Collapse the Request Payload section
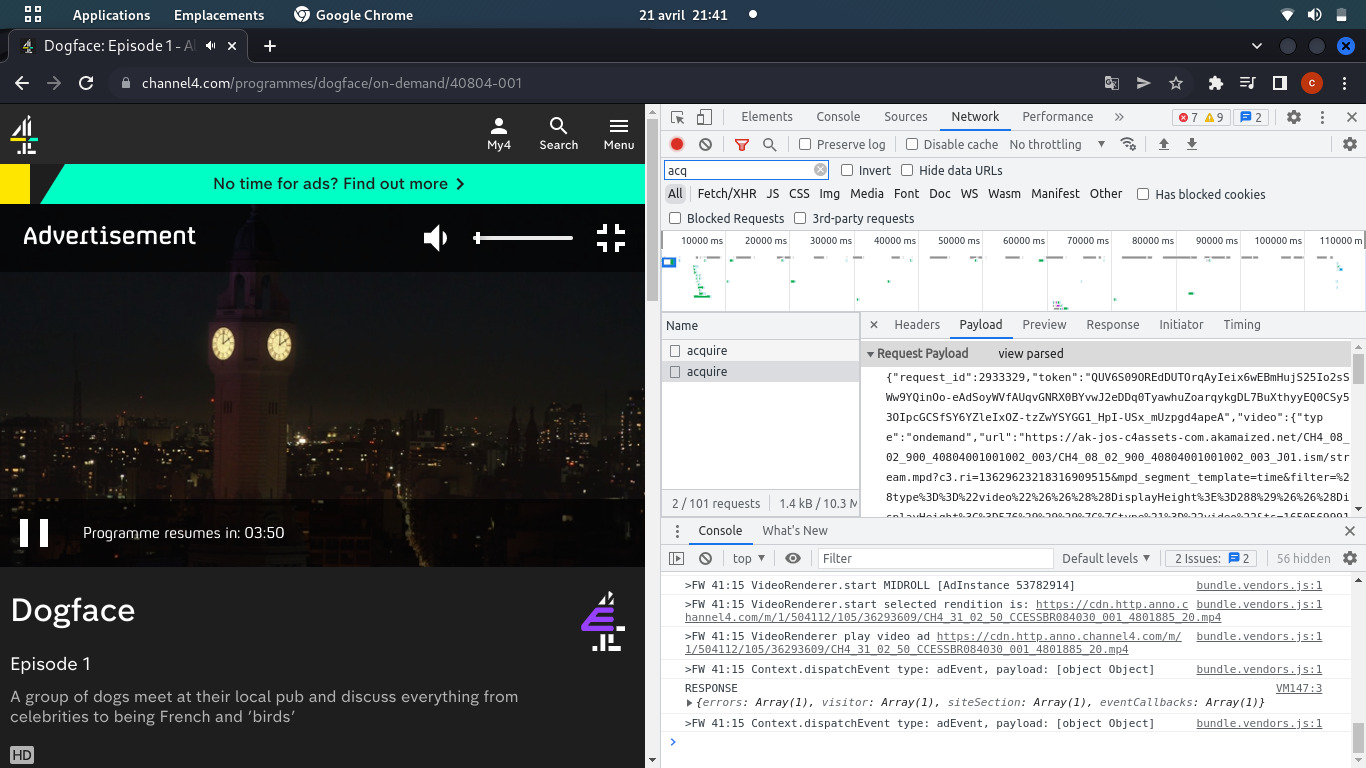1366x768 pixels. (x=870, y=354)
